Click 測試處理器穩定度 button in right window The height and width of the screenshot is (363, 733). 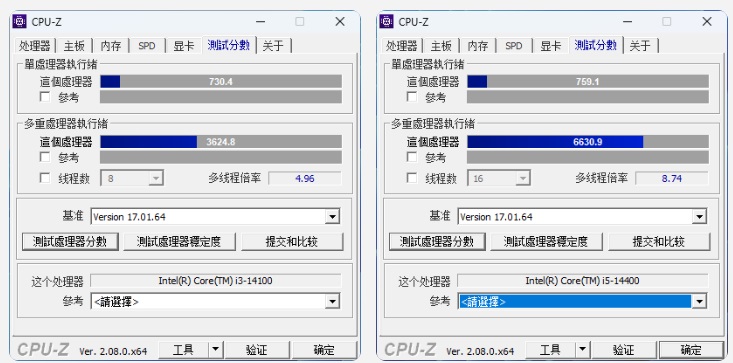pos(546,242)
